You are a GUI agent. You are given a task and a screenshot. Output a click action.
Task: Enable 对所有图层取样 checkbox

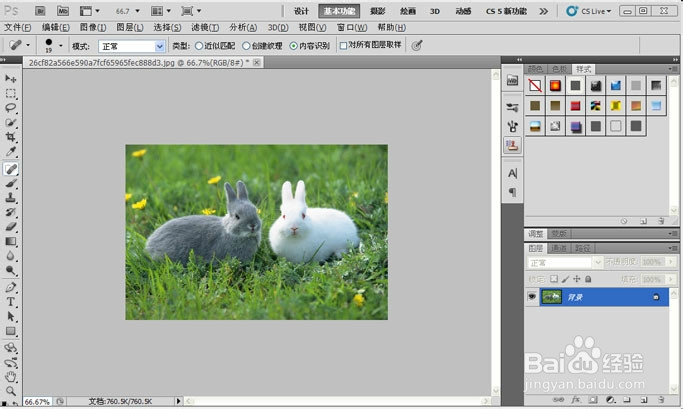click(x=343, y=46)
